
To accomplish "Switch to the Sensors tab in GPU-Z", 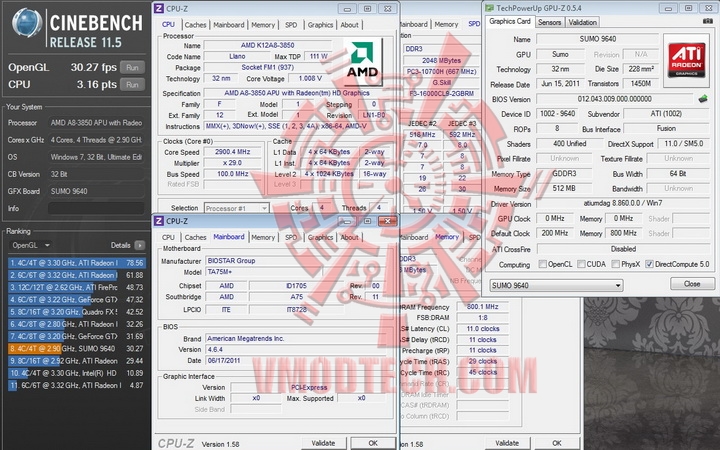I will click(549, 22).
